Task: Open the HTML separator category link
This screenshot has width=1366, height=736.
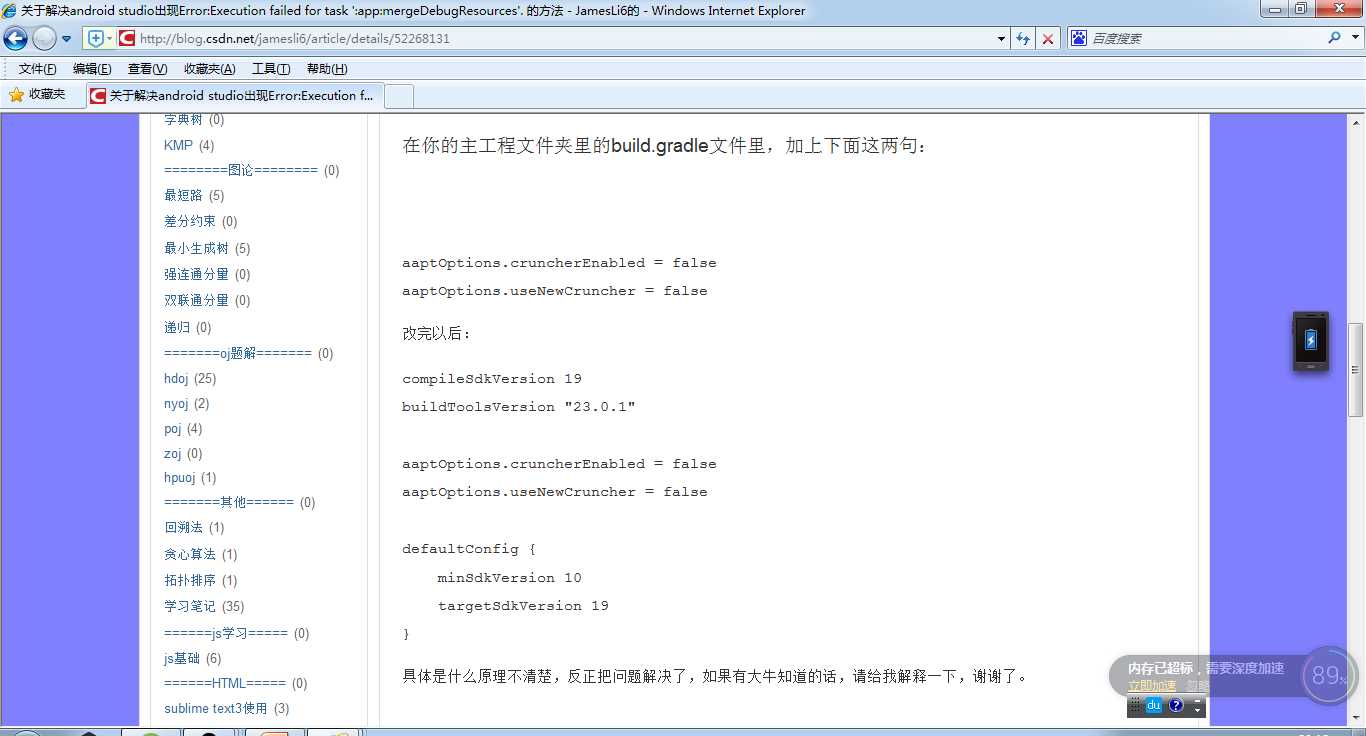Action: click(225, 683)
